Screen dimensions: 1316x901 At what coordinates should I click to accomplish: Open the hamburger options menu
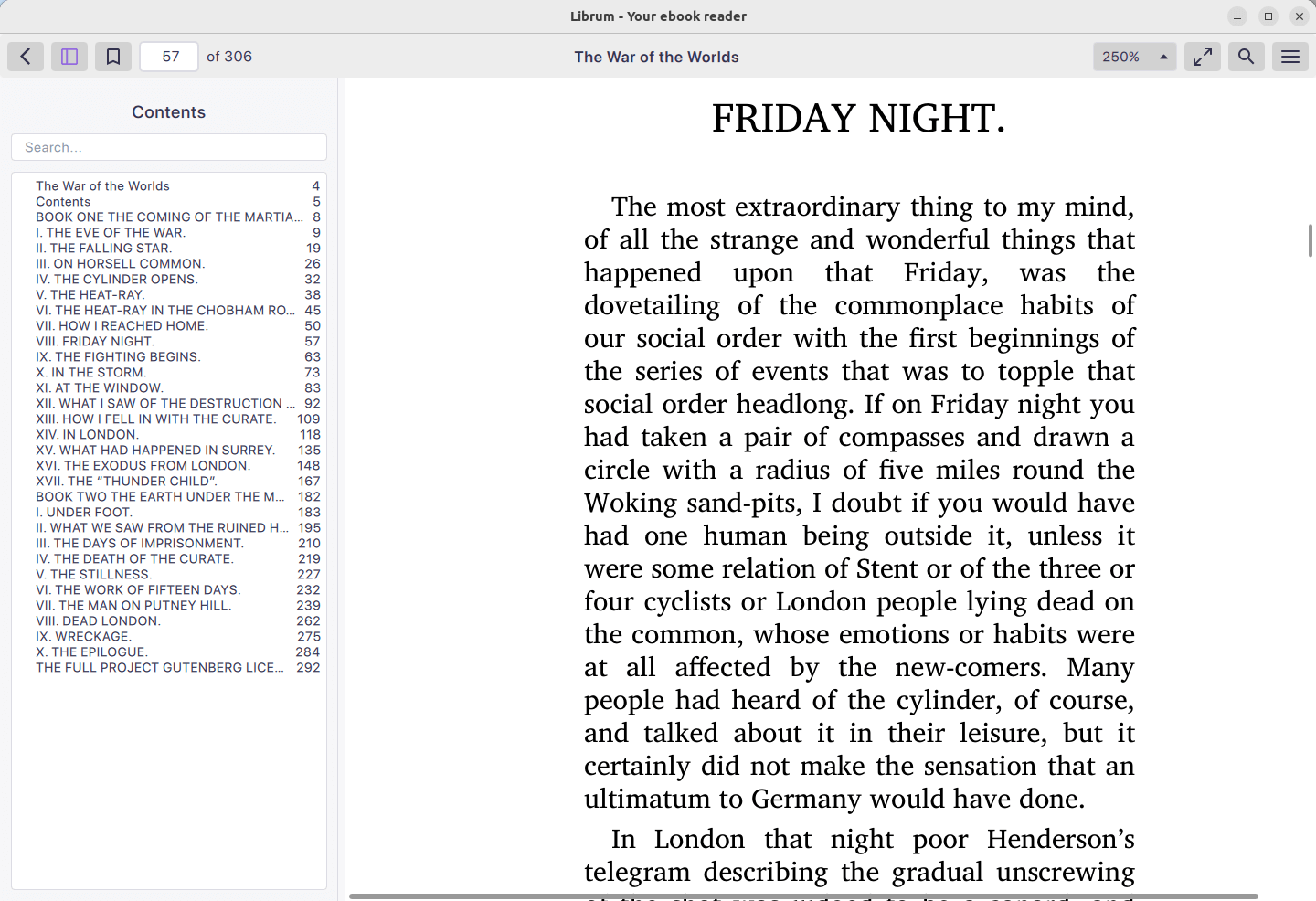[x=1290, y=57]
